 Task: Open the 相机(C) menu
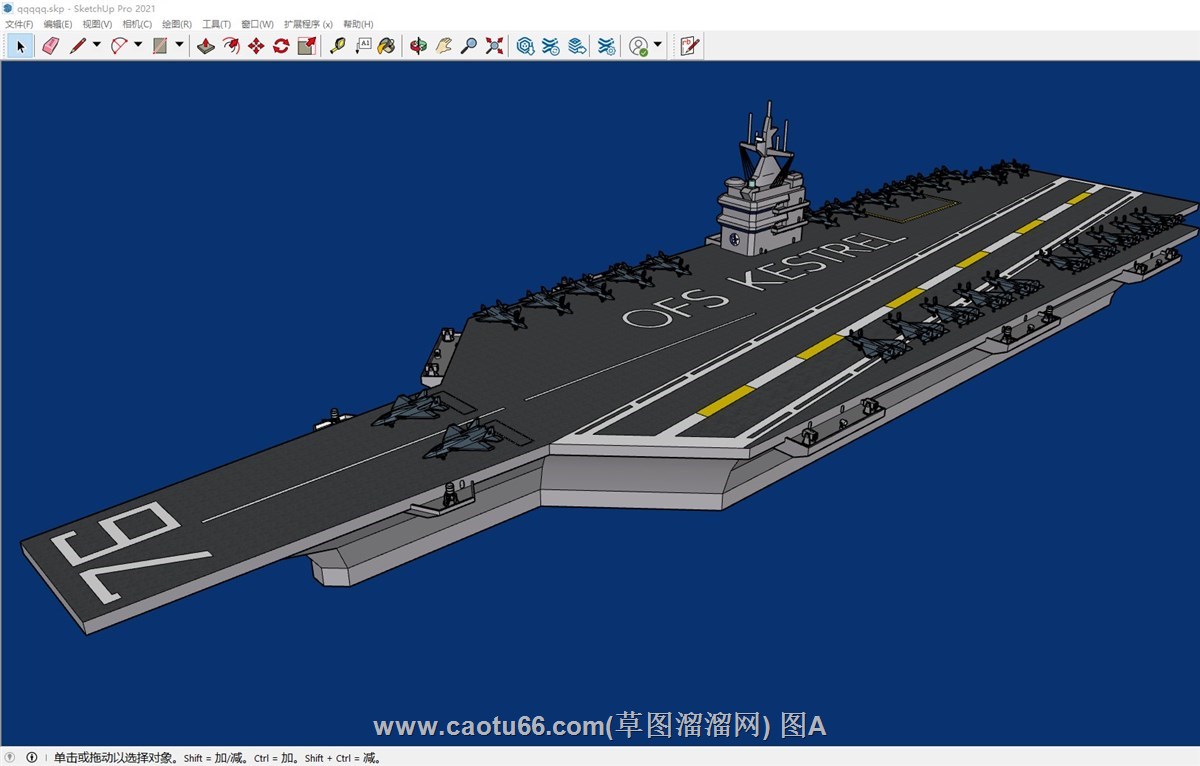(x=137, y=24)
